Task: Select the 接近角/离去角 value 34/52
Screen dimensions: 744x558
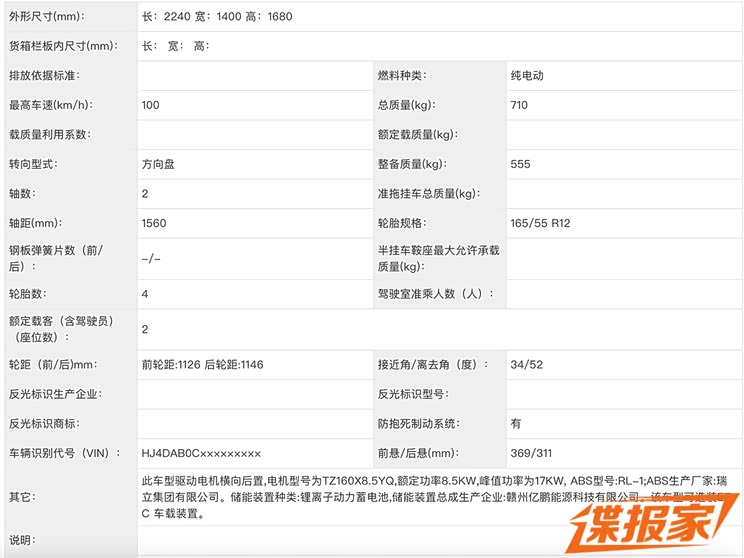Action: coord(526,365)
